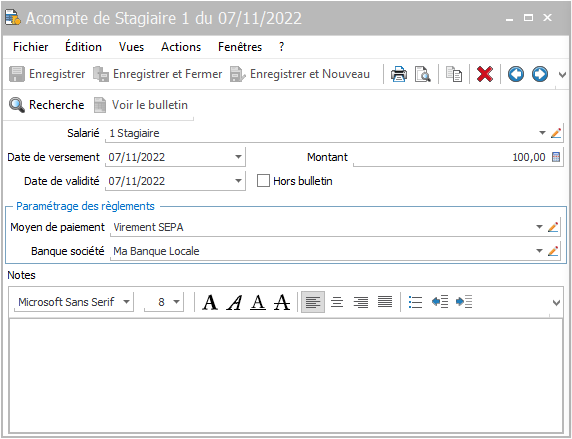The width and height of the screenshot is (572, 439).
Task: Click Enregistrer et Fermer button
Action: tap(158, 74)
